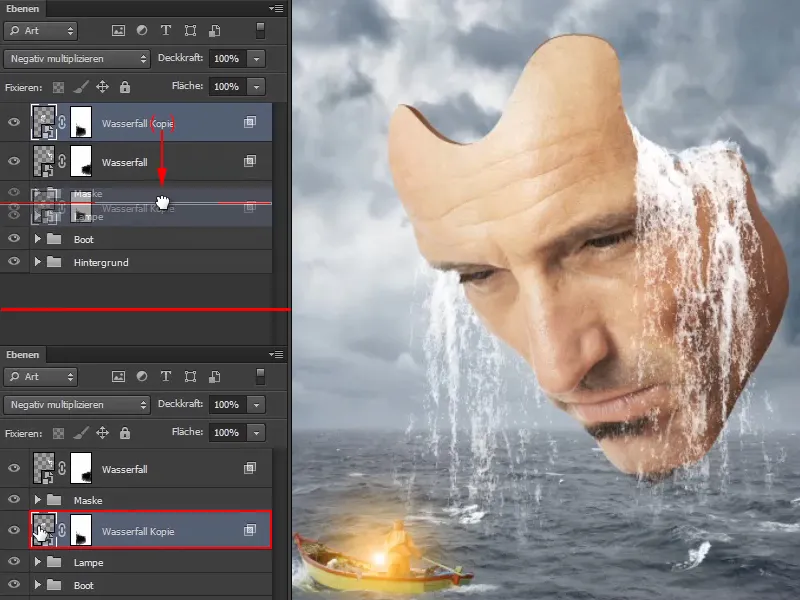Toggle layer filtering switch in top panel
Image resolution: width=800 pixels, height=600 pixels.
click(x=260, y=31)
